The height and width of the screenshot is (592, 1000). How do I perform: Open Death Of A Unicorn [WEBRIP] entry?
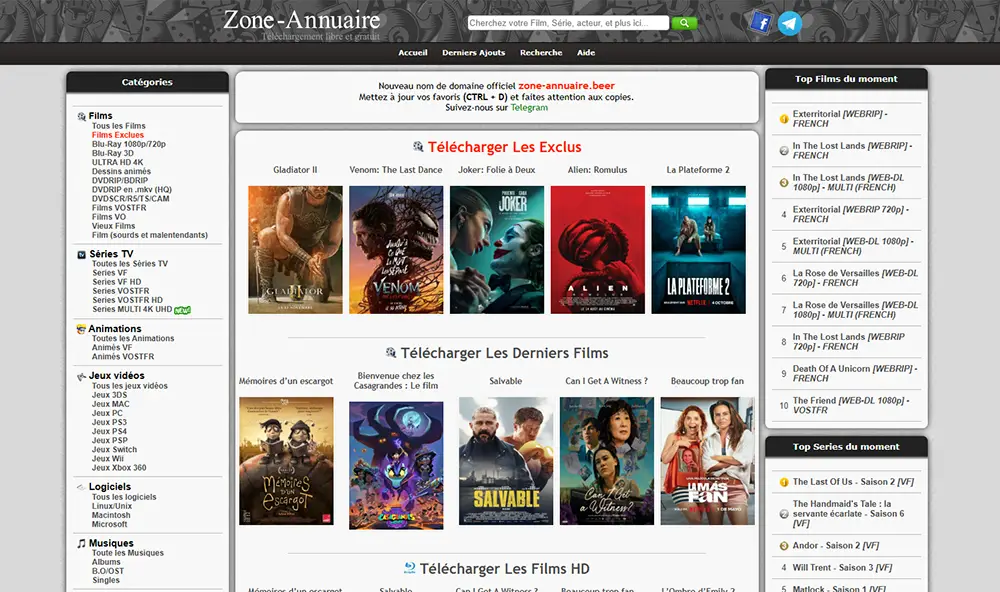click(855, 373)
